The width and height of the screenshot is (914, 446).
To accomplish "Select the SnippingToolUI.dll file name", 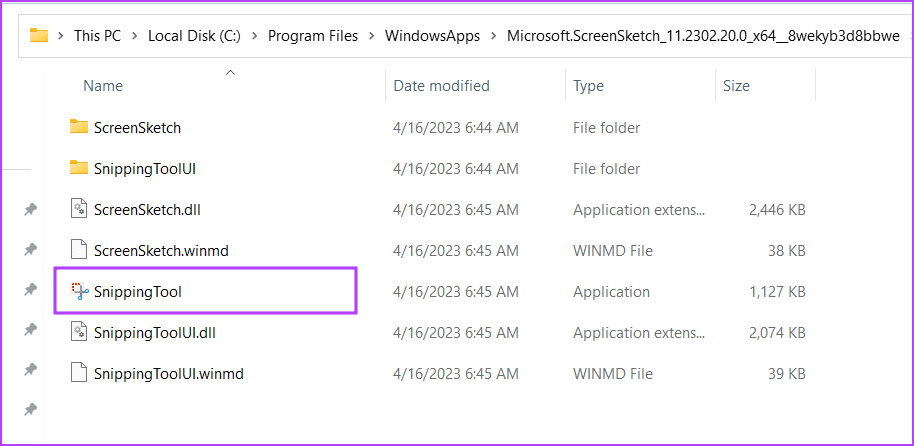I will tap(155, 333).
